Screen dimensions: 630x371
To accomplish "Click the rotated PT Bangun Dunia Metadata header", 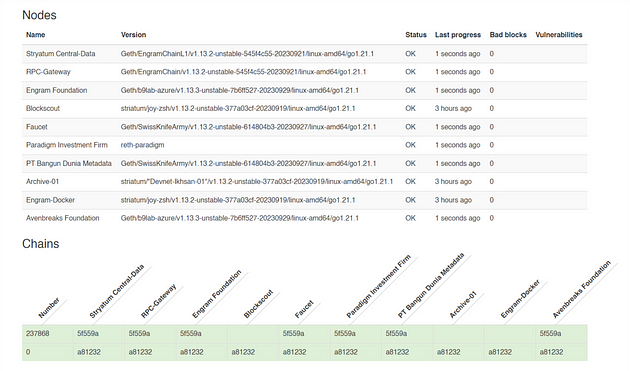I will [431, 285].
